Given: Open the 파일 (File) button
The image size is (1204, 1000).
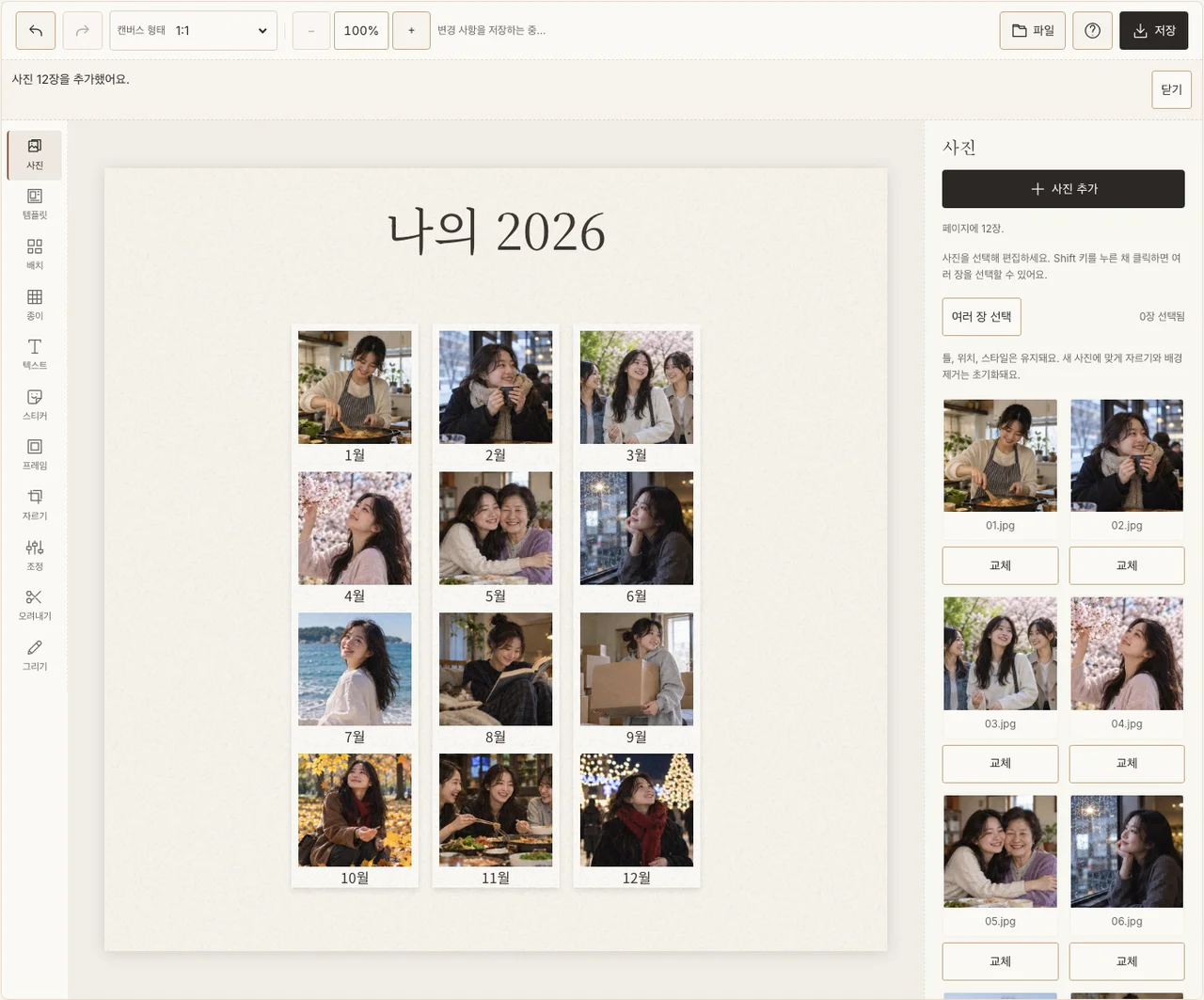Looking at the screenshot, I should pos(1033,30).
